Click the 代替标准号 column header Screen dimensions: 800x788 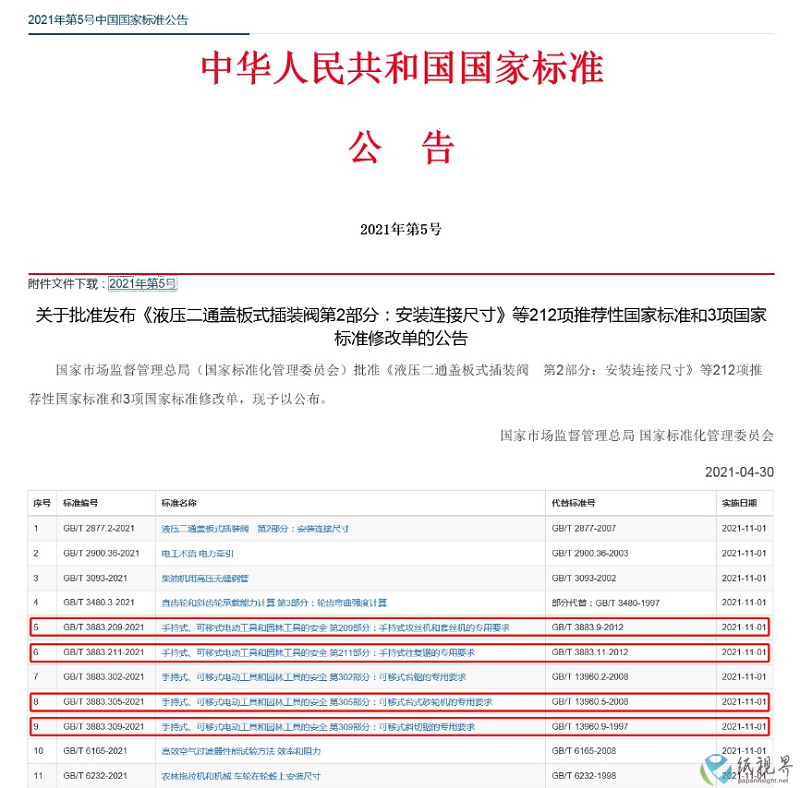pos(573,503)
